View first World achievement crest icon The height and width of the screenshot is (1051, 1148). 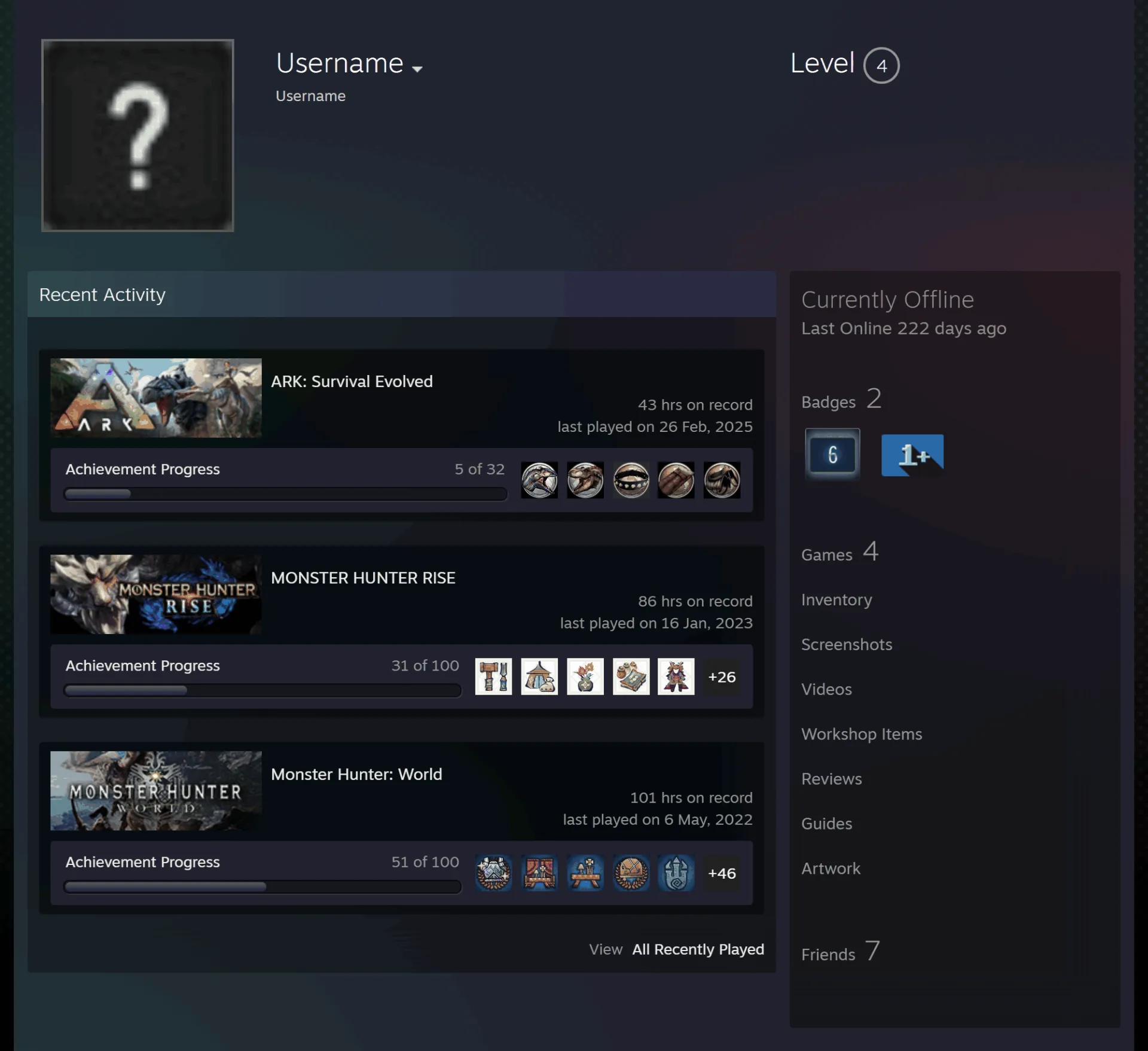(494, 873)
